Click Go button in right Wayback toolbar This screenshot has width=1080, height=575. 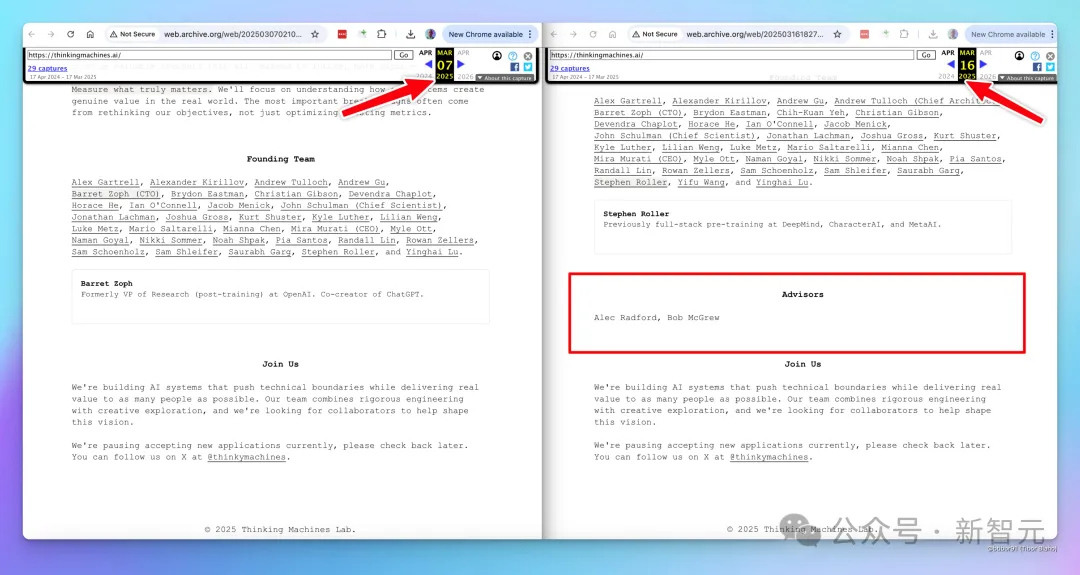point(926,55)
